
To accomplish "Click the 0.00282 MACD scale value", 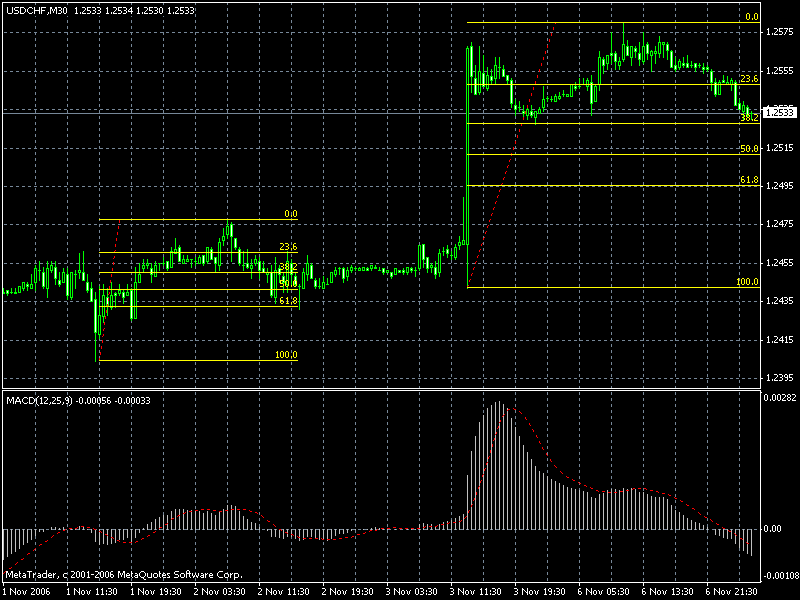I will [x=780, y=398].
